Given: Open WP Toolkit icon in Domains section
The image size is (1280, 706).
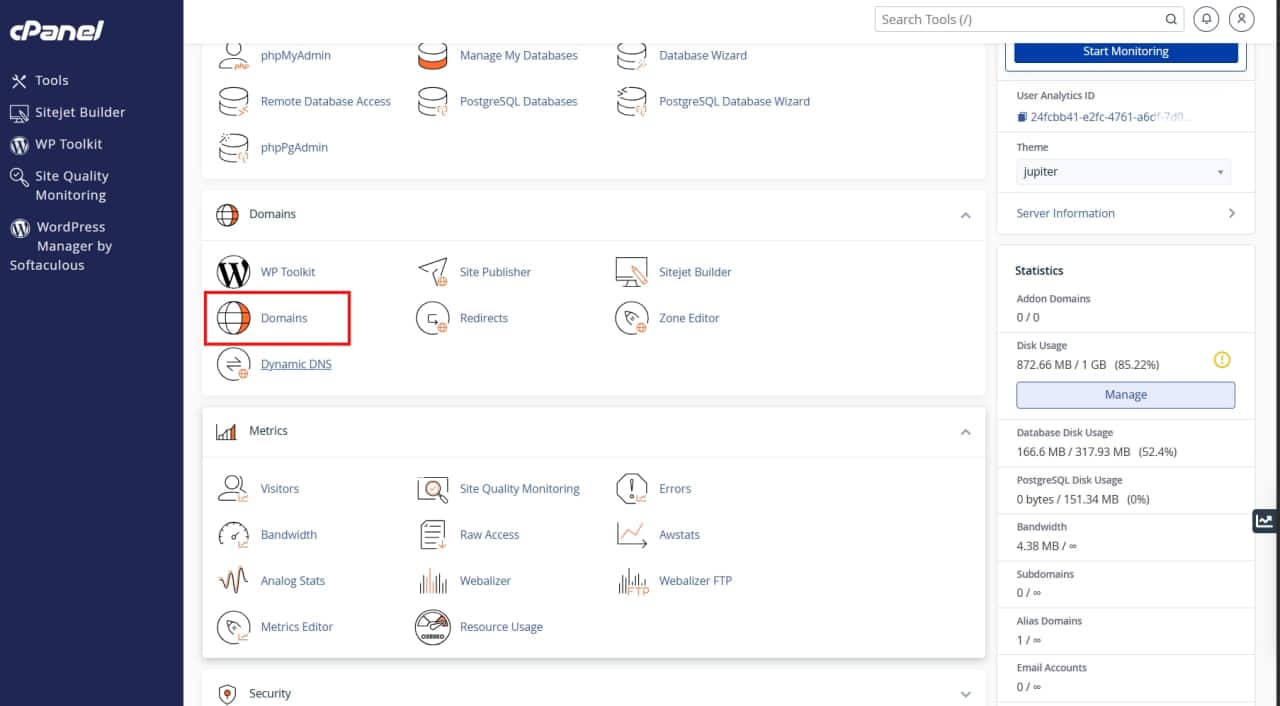Looking at the screenshot, I should click(x=233, y=272).
